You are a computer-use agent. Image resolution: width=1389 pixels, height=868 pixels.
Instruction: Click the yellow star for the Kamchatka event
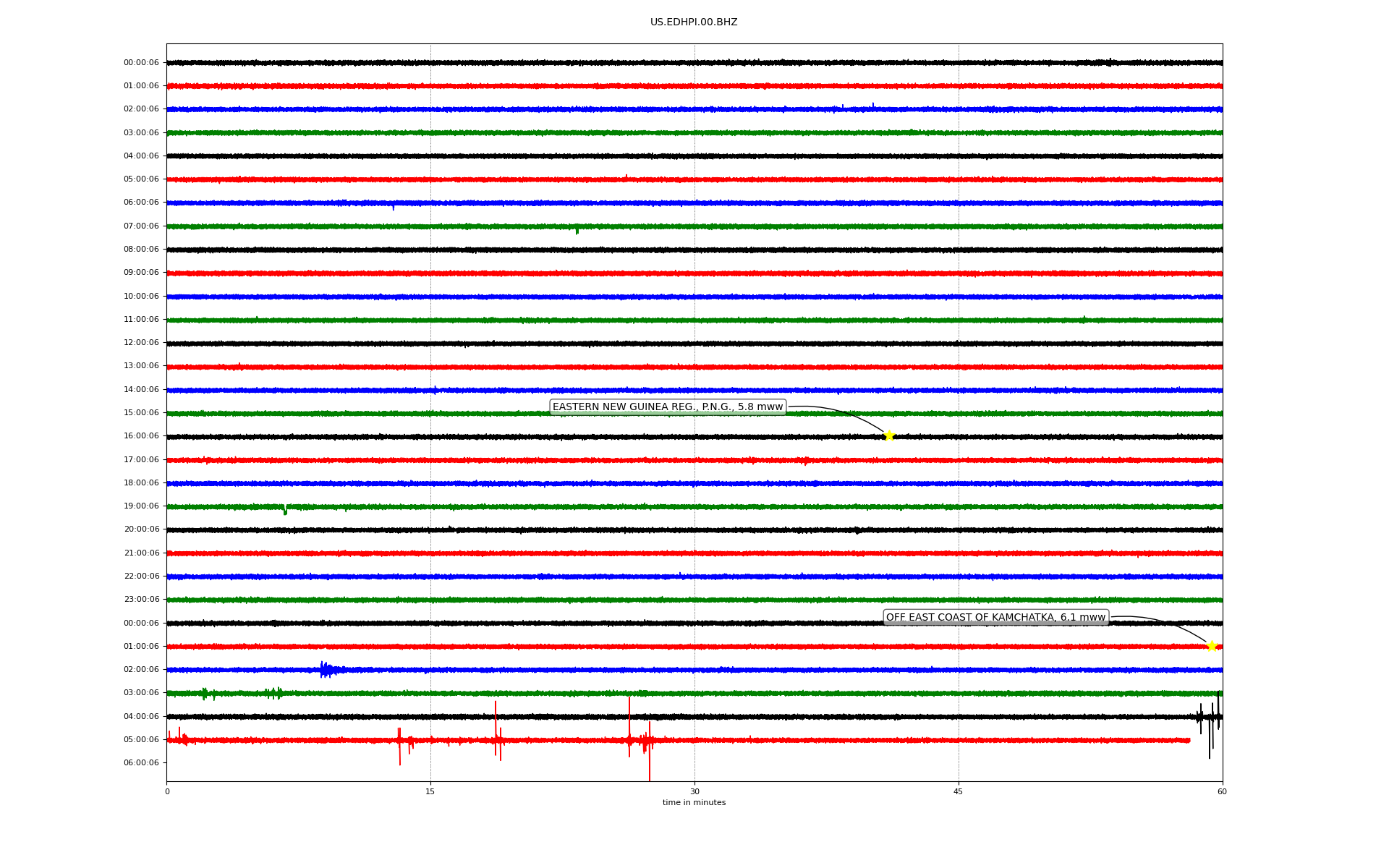[x=1212, y=646]
